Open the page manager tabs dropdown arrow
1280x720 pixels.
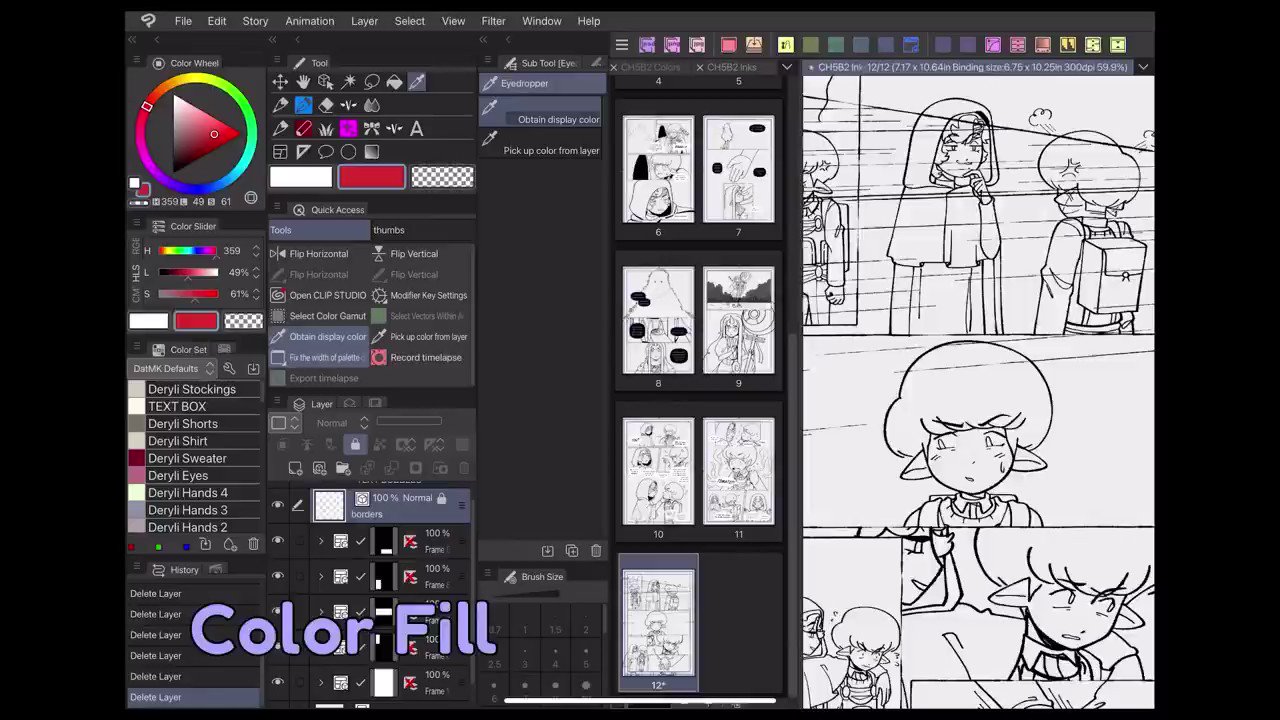[x=787, y=67]
